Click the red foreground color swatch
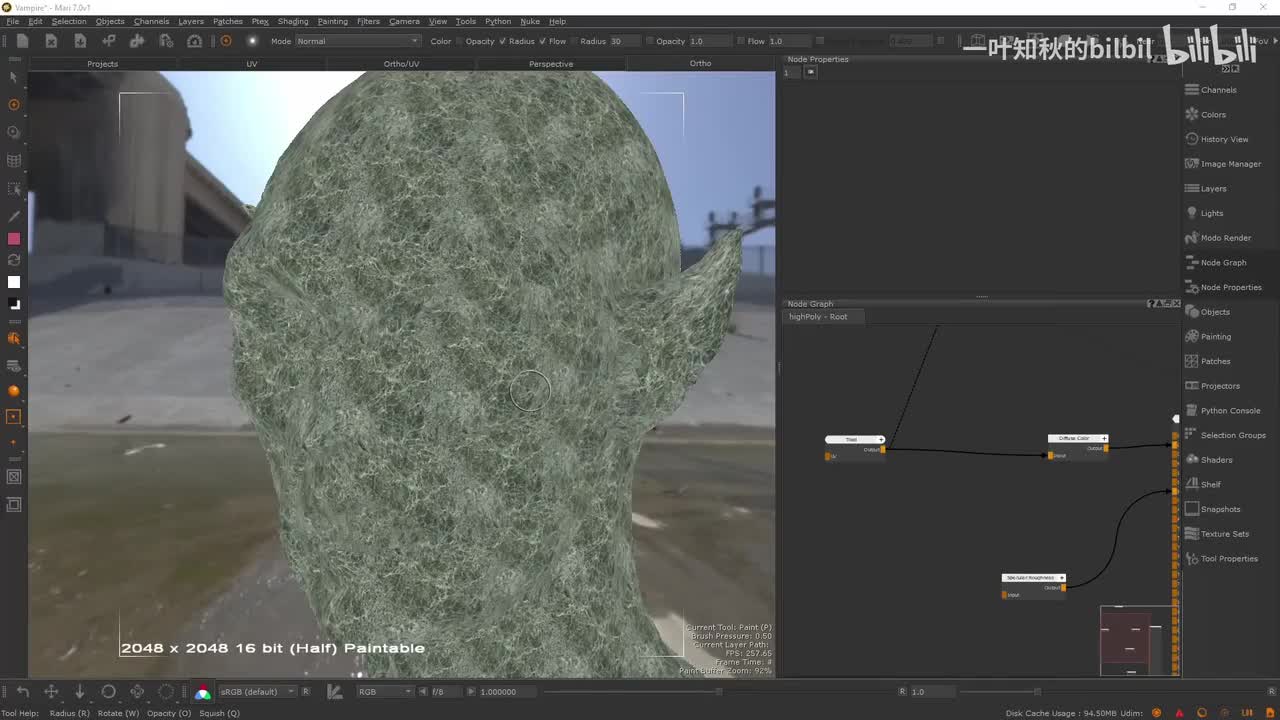Image resolution: width=1280 pixels, height=720 pixels. 14,239
